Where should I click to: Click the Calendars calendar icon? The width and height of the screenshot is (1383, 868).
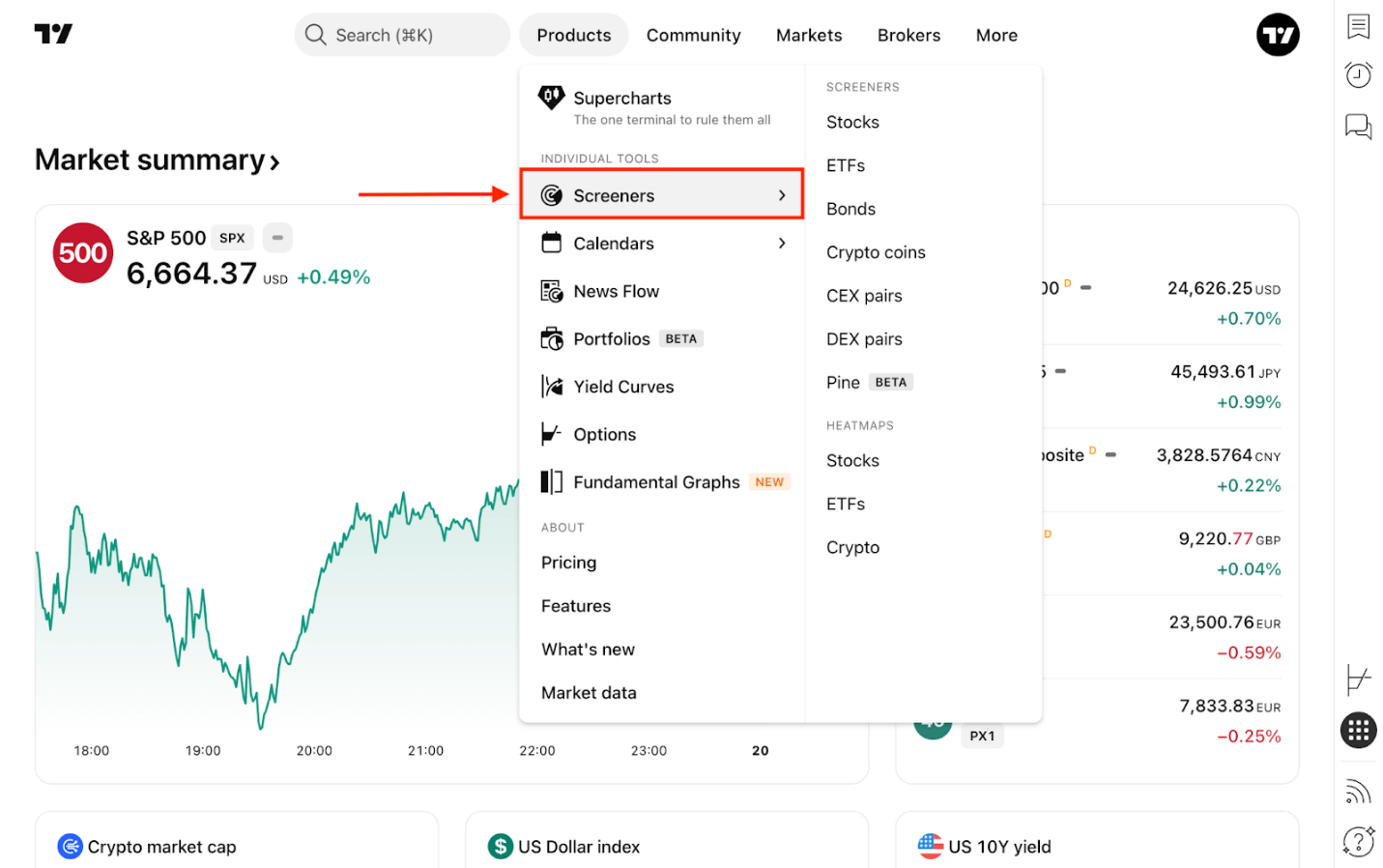(551, 243)
